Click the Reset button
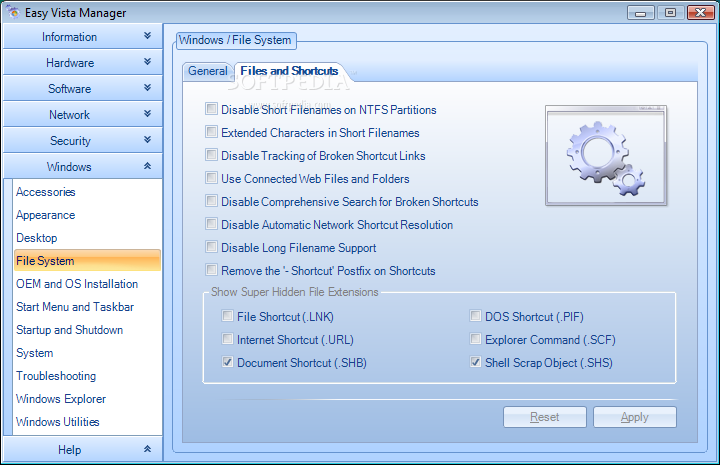Image resolution: width=720 pixels, height=465 pixels. click(x=545, y=417)
